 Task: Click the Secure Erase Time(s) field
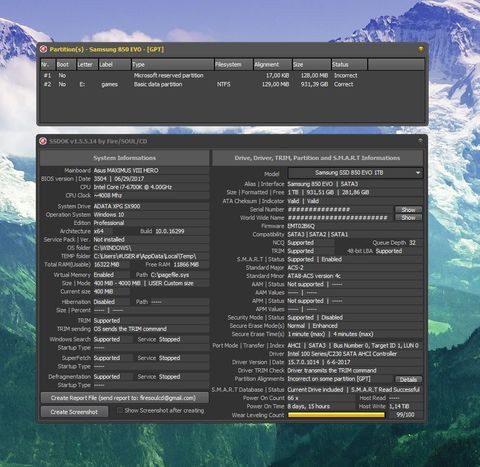pyautogui.click(x=355, y=334)
